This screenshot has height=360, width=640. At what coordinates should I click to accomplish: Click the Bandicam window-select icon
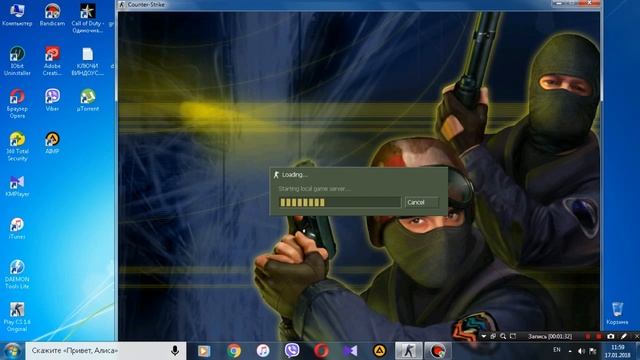493,336
